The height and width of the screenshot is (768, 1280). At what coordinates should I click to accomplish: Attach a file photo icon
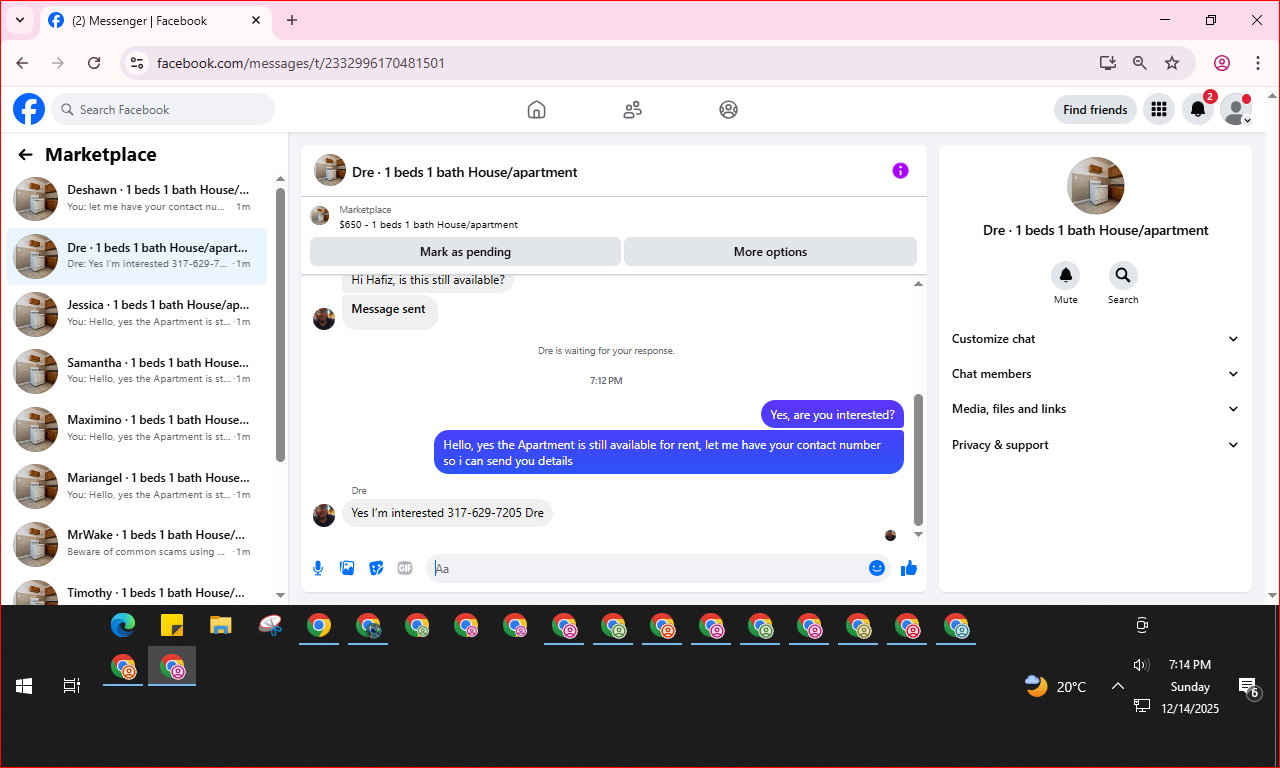[347, 568]
